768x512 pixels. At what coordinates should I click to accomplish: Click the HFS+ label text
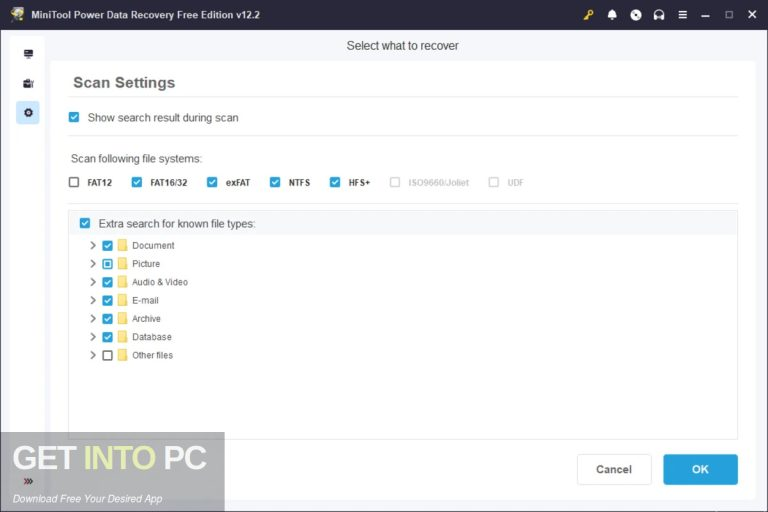tap(359, 183)
